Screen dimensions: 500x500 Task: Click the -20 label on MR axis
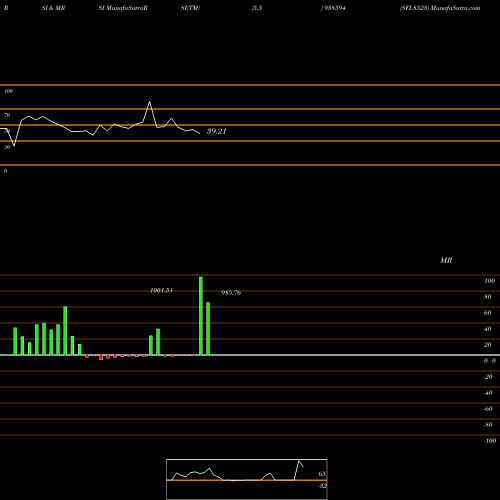tap(488, 377)
